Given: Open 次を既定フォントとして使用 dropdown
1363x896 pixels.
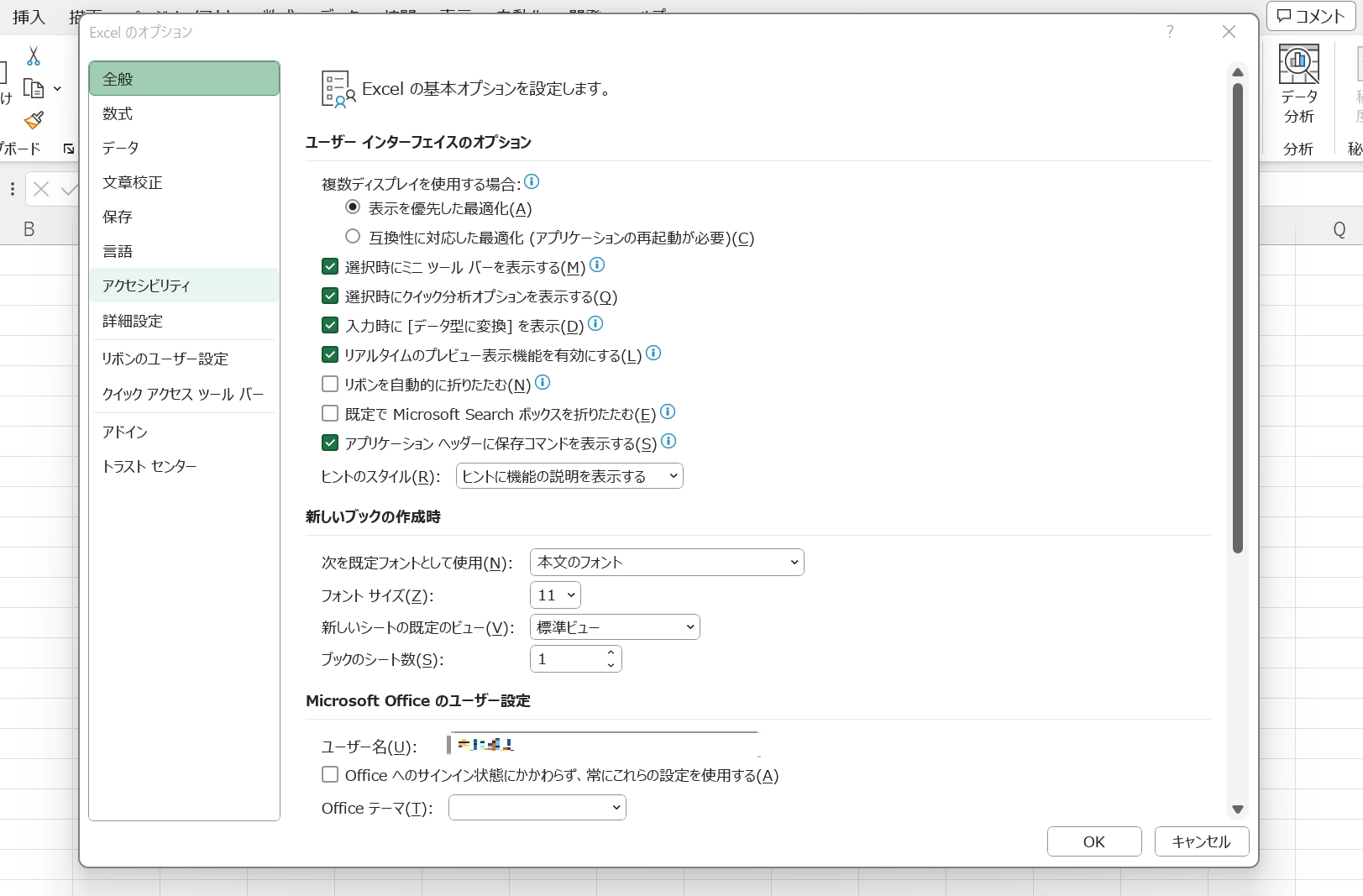Looking at the screenshot, I should point(667,562).
